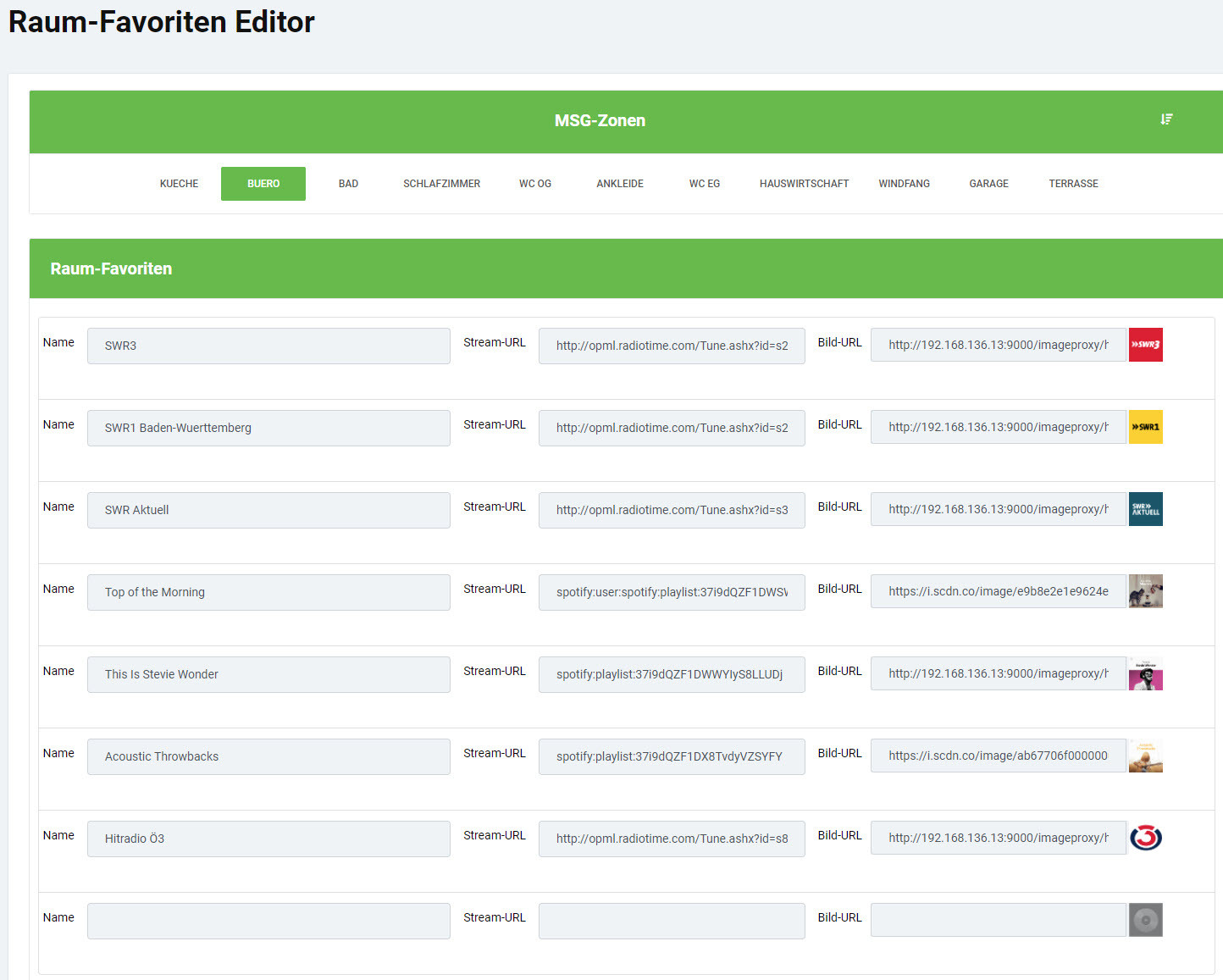Click the Stream-URL label in Hitradio Ö3 row
This screenshot has height=980, width=1223.
click(x=495, y=835)
